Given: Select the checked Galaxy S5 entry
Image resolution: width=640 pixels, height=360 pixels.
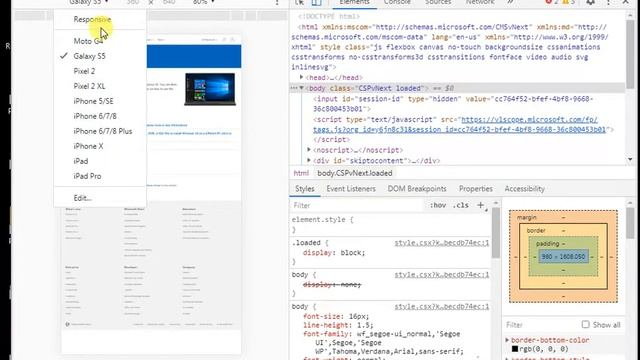Looking at the screenshot, I should [x=89, y=56].
